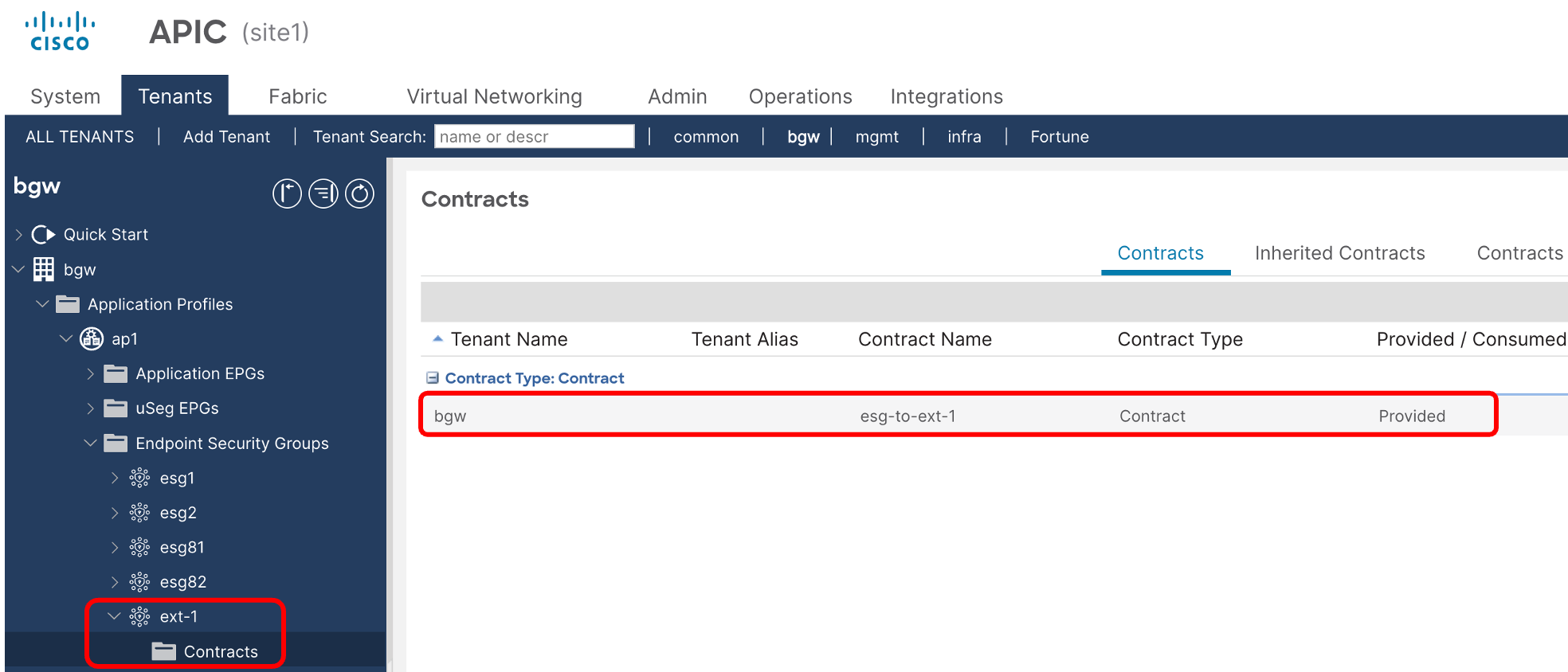
Task: Select the active Contracts tab
Action: [1161, 253]
